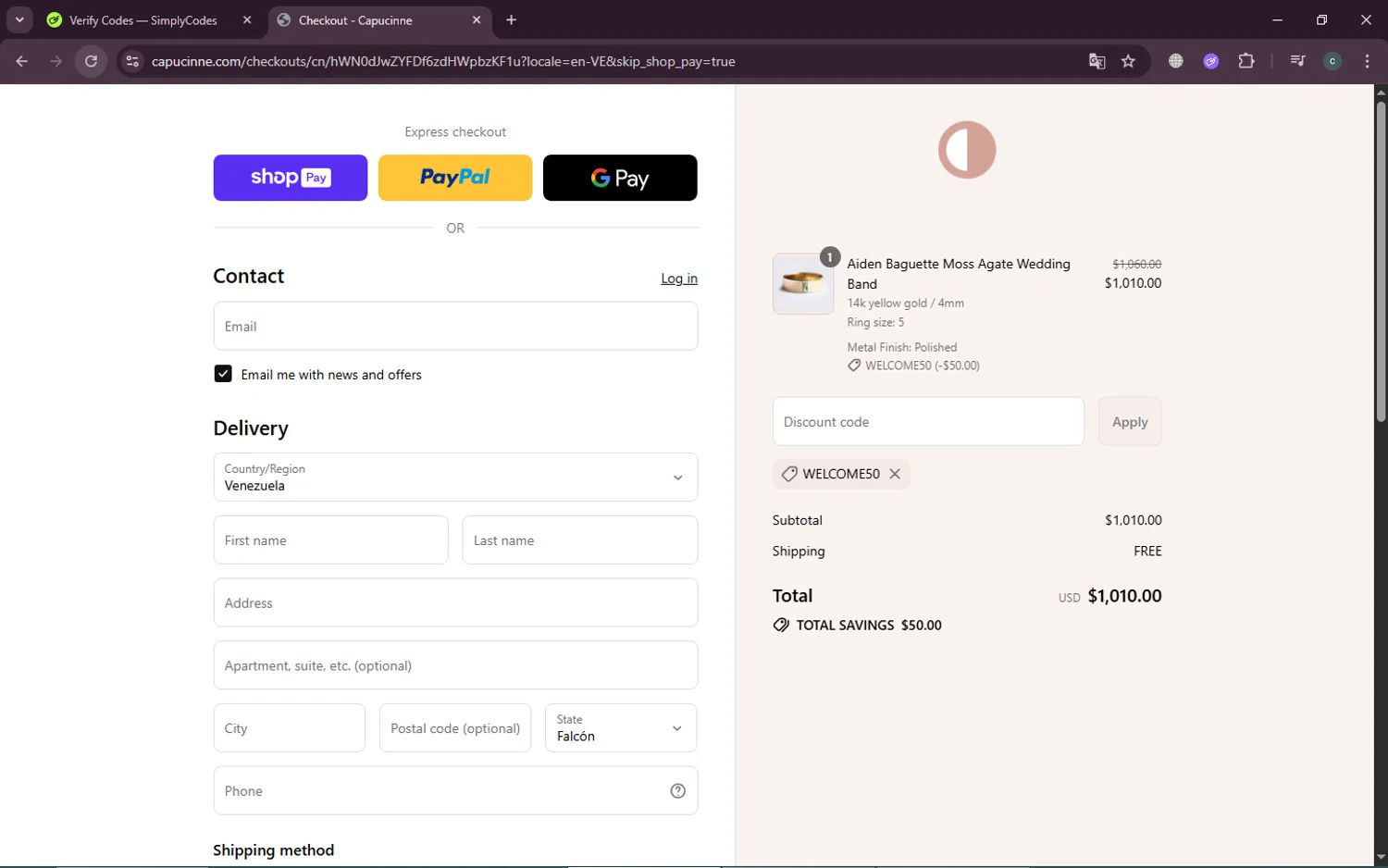Focus the City field

pos(290,727)
